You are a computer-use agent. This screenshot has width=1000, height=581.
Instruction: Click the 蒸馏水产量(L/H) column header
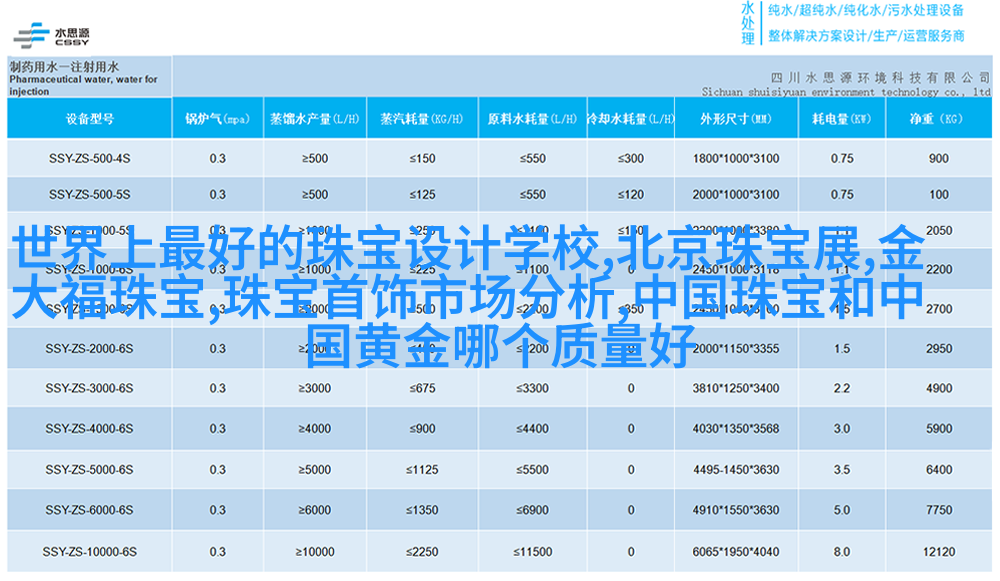(314, 119)
